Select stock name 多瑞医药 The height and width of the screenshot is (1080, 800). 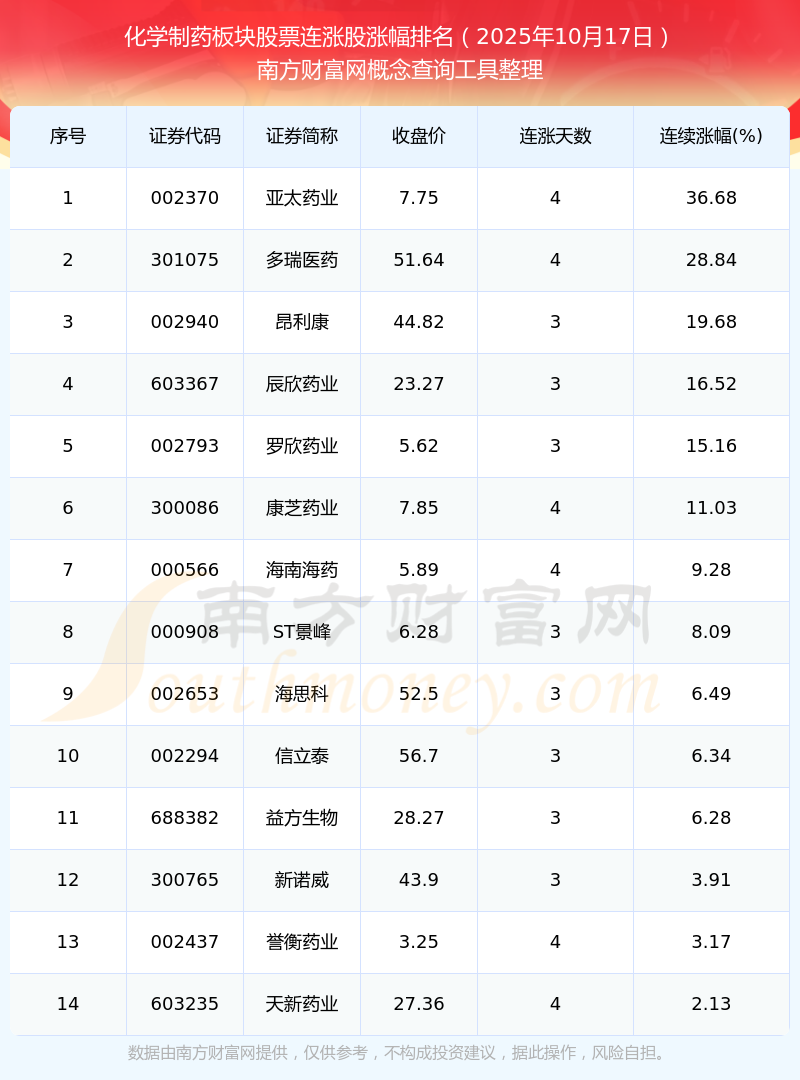tap(302, 260)
